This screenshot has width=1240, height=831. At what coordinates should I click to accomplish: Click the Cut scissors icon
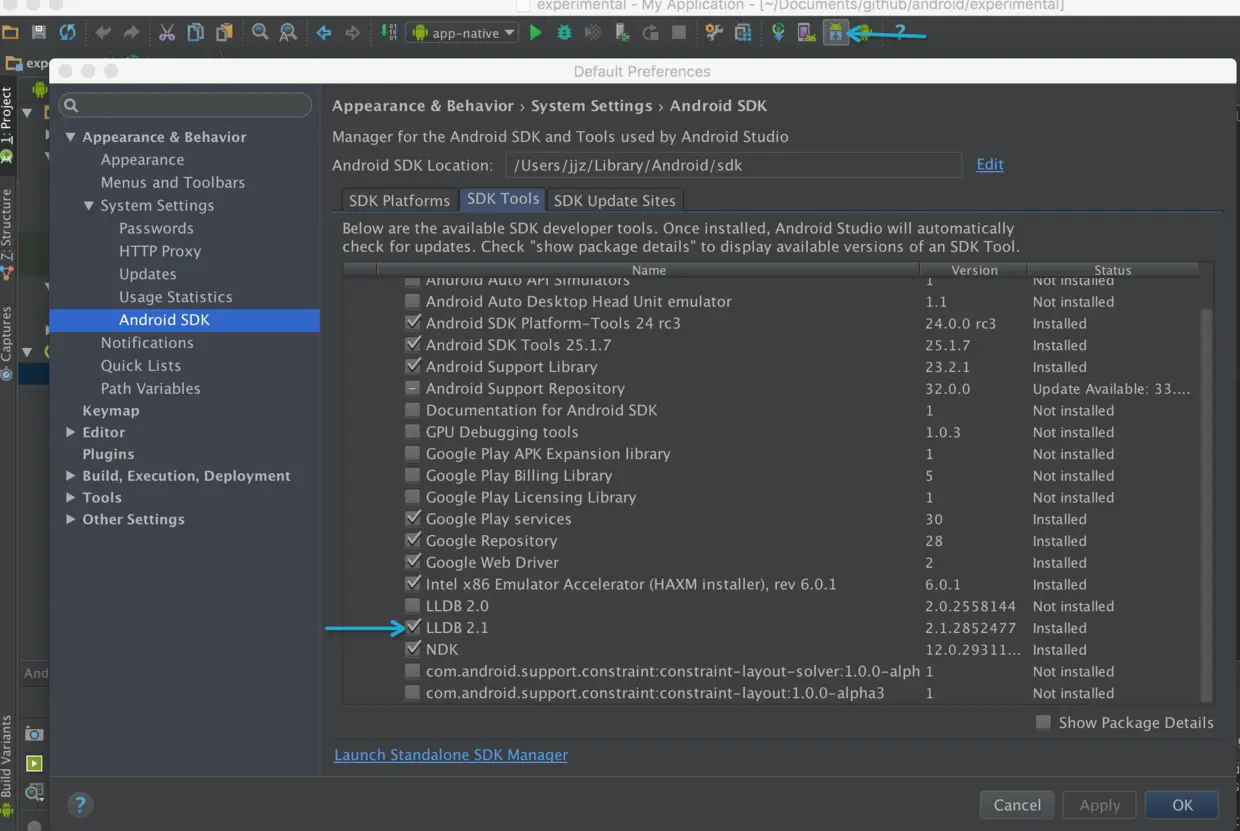(167, 33)
